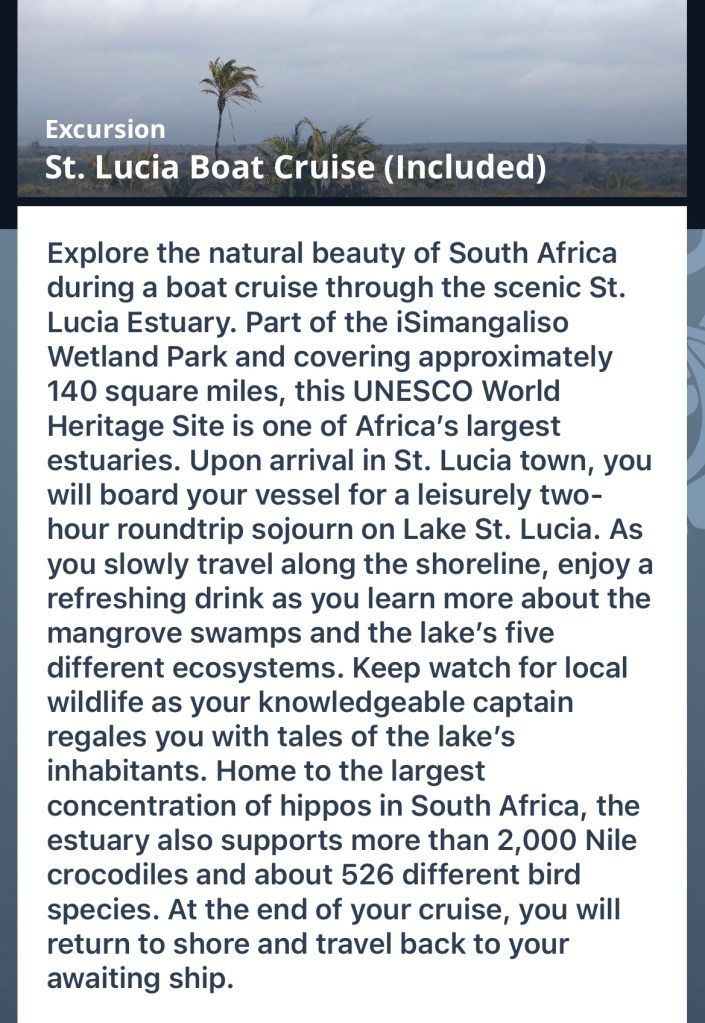Click the "Excursion" category label

[105, 129]
